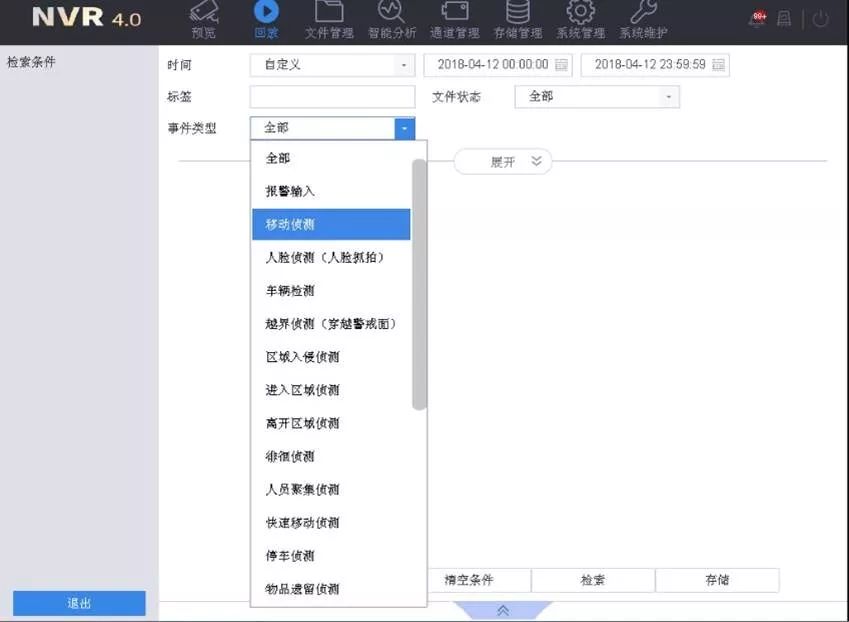The image size is (849, 622).
Task: Open calendar picker for end date 23:59:59
Action: 718,65
